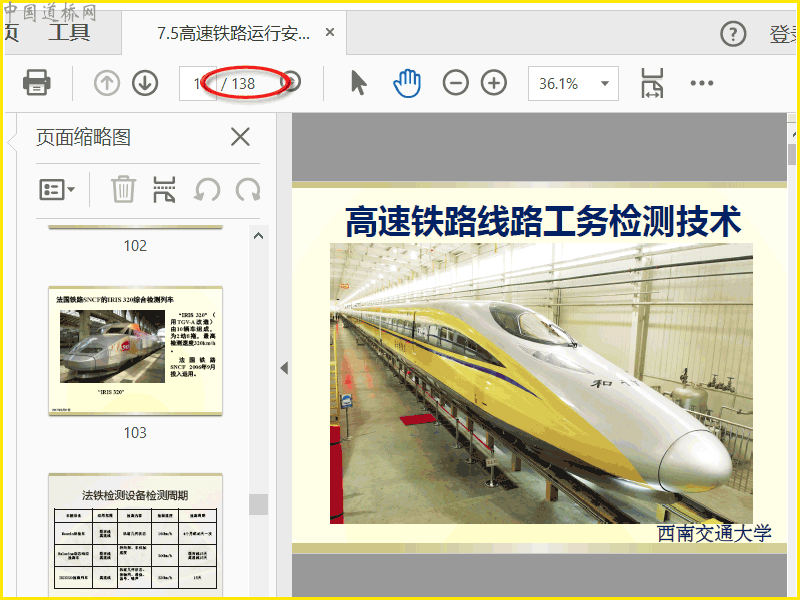Zoom out with the minus button
The height and width of the screenshot is (600, 800).
point(455,83)
